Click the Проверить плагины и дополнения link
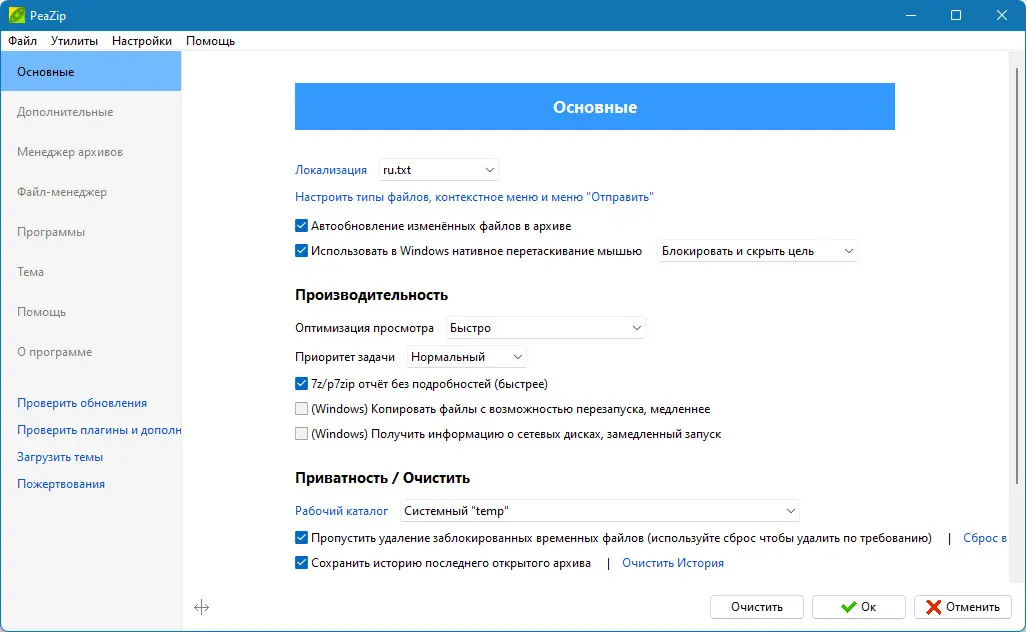 point(99,430)
